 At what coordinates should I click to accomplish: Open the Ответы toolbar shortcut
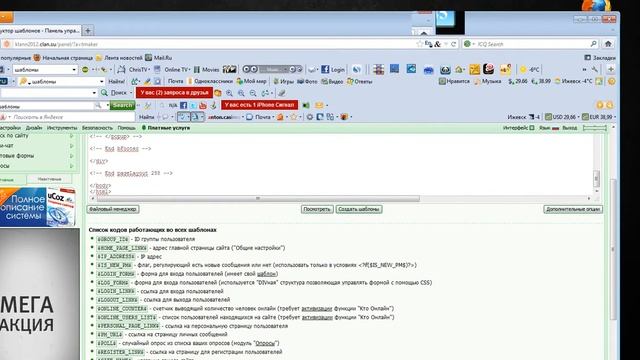click(360, 81)
